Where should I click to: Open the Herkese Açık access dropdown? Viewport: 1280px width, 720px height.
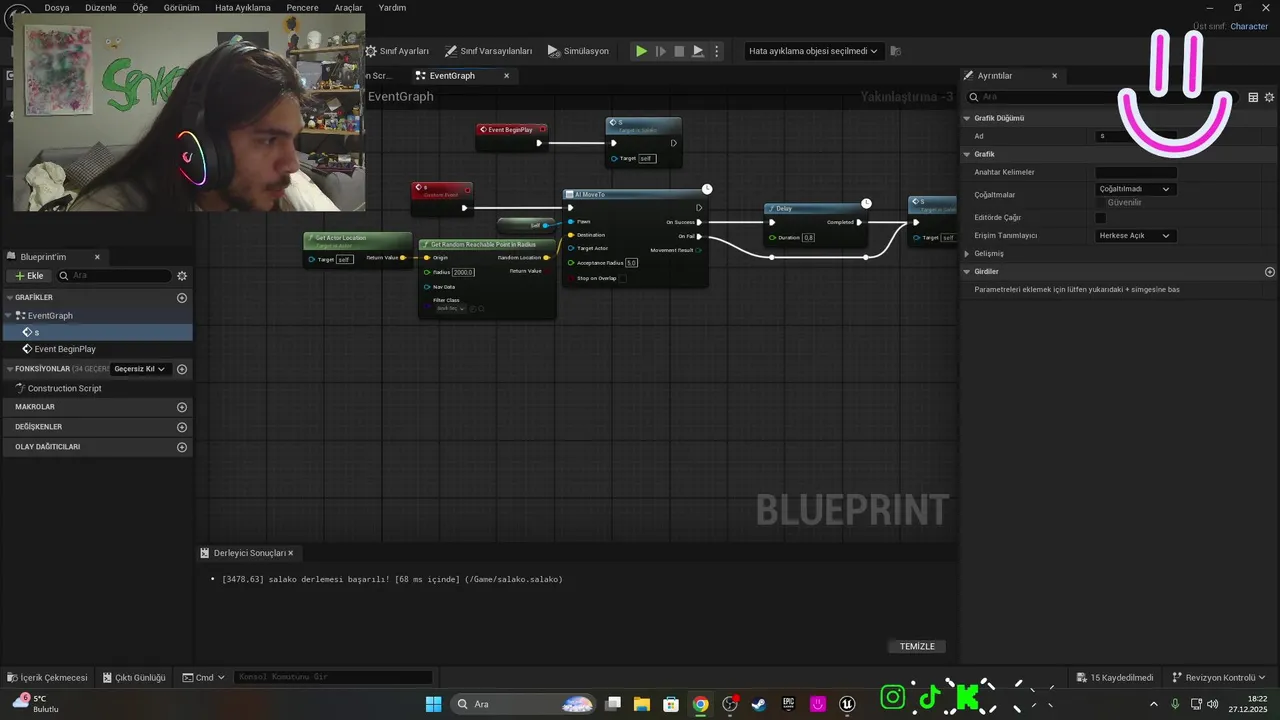(x=1136, y=236)
